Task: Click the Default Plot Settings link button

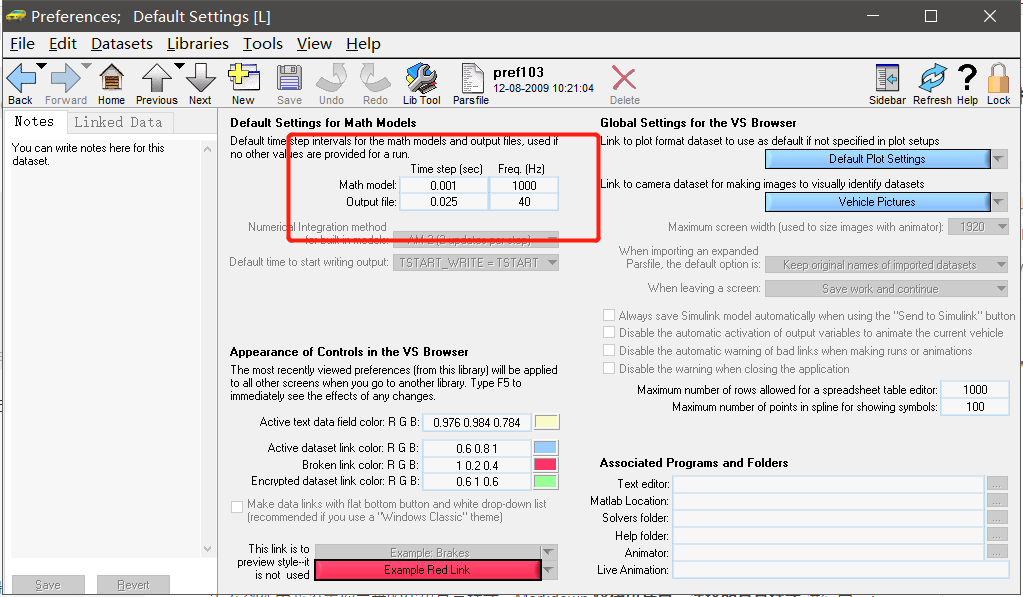Action: coord(877,159)
